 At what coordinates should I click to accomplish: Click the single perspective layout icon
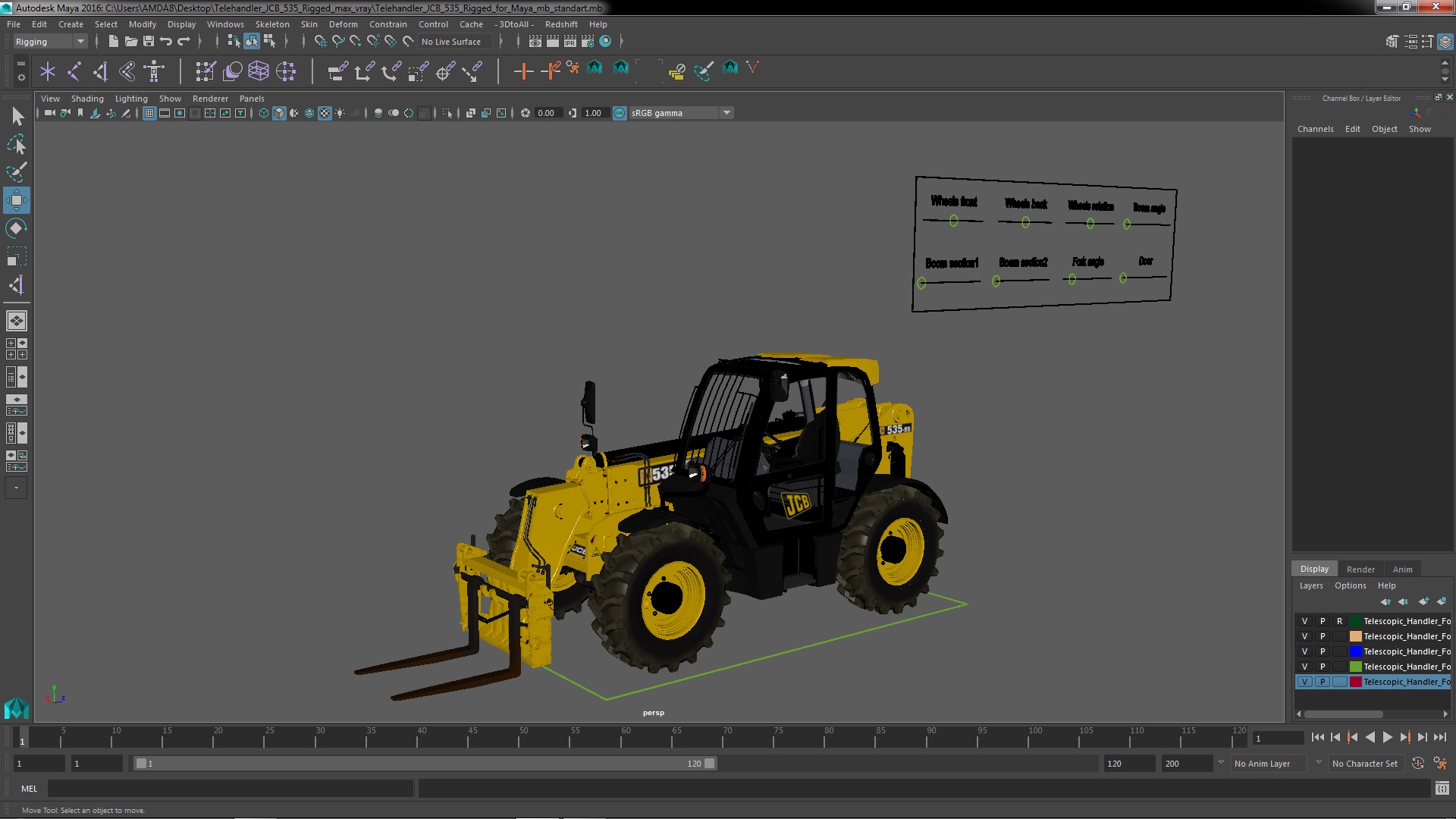click(x=17, y=321)
